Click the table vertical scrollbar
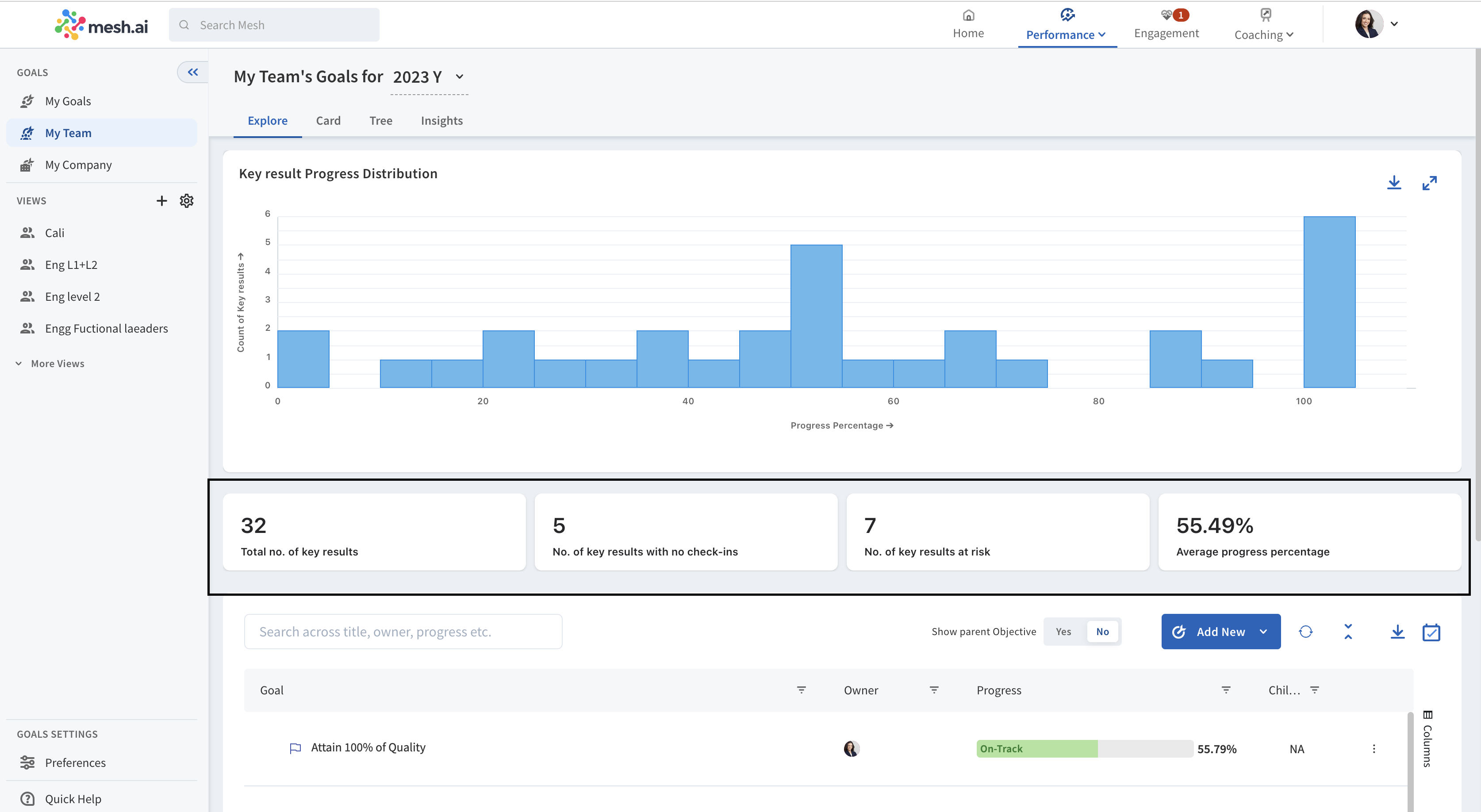The image size is (1481, 812). (x=1410, y=762)
